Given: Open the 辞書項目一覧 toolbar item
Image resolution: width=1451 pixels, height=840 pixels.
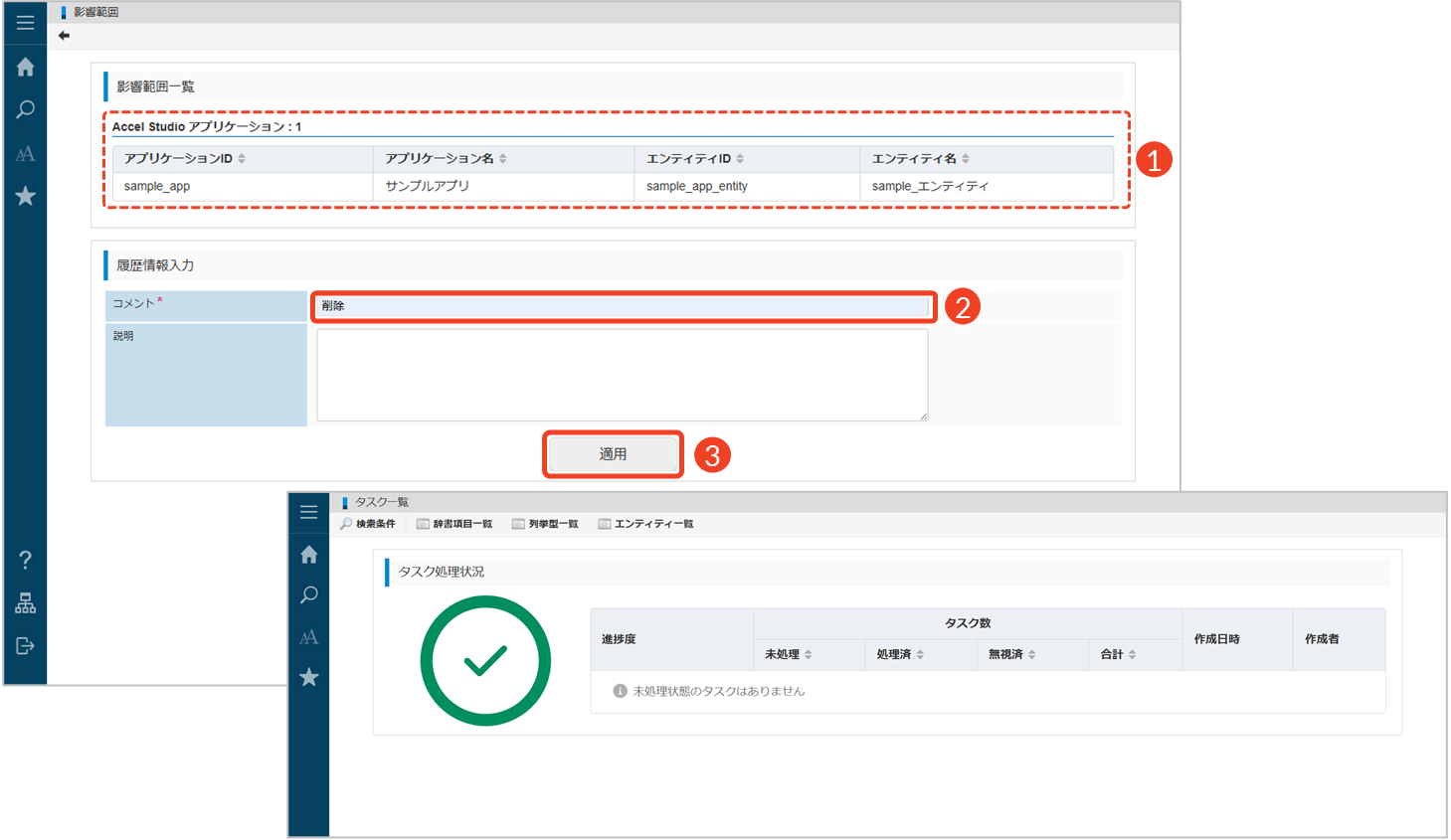Looking at the screenshot, I should (454, 524).
